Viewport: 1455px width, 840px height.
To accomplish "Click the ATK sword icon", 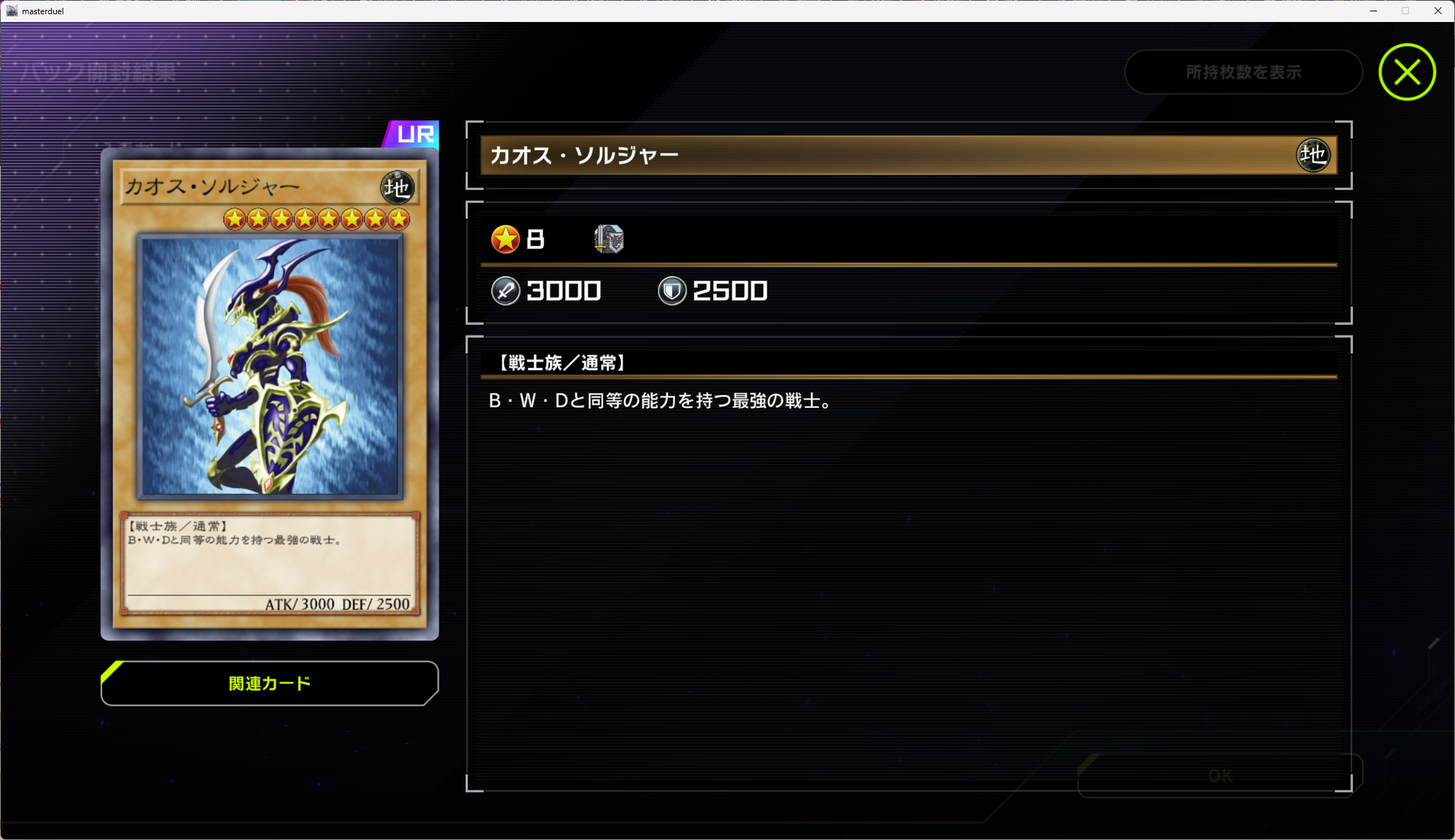I will coord(505,291).
